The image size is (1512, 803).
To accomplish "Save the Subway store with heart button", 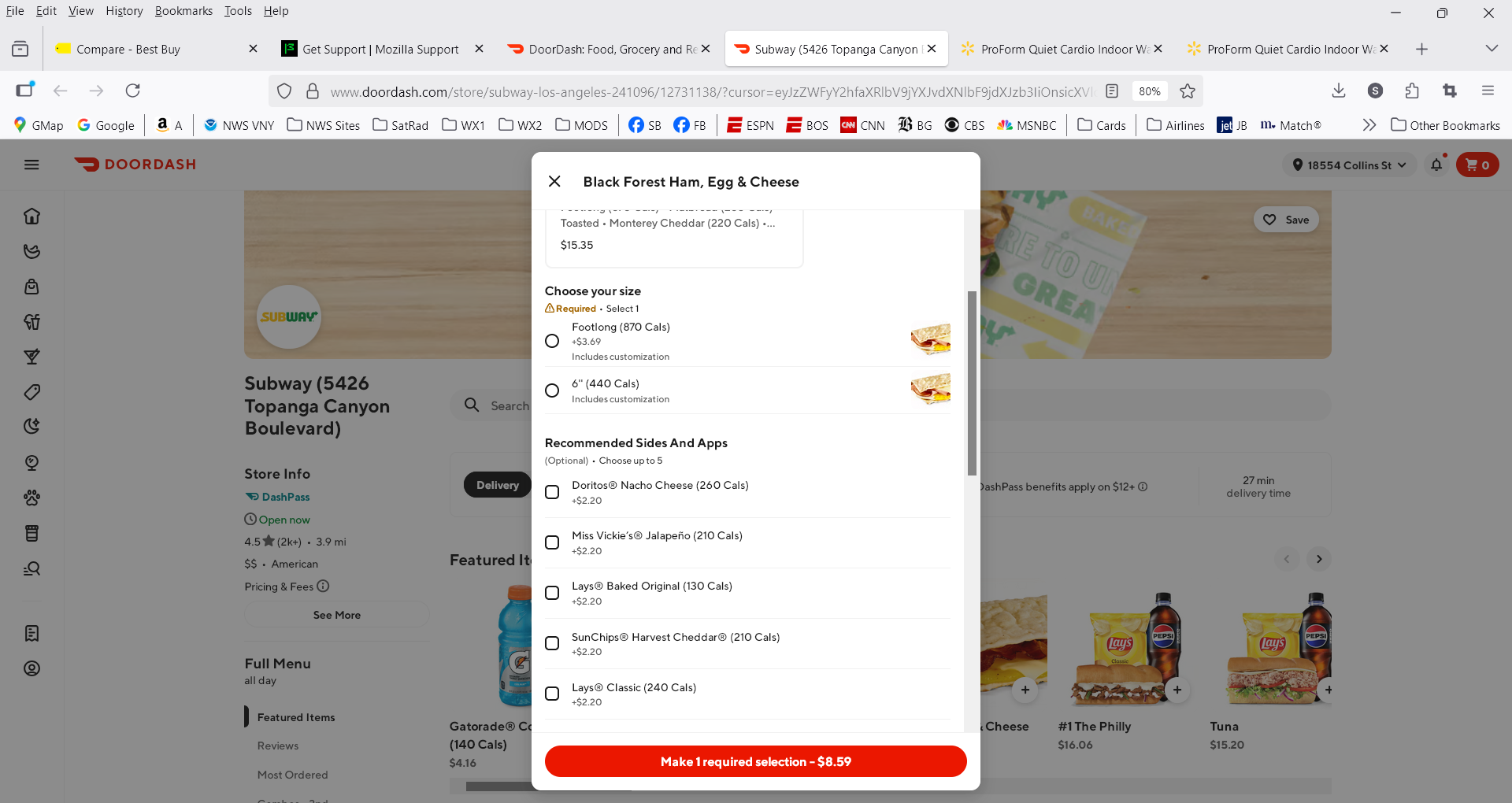I will click(1286, 220).
